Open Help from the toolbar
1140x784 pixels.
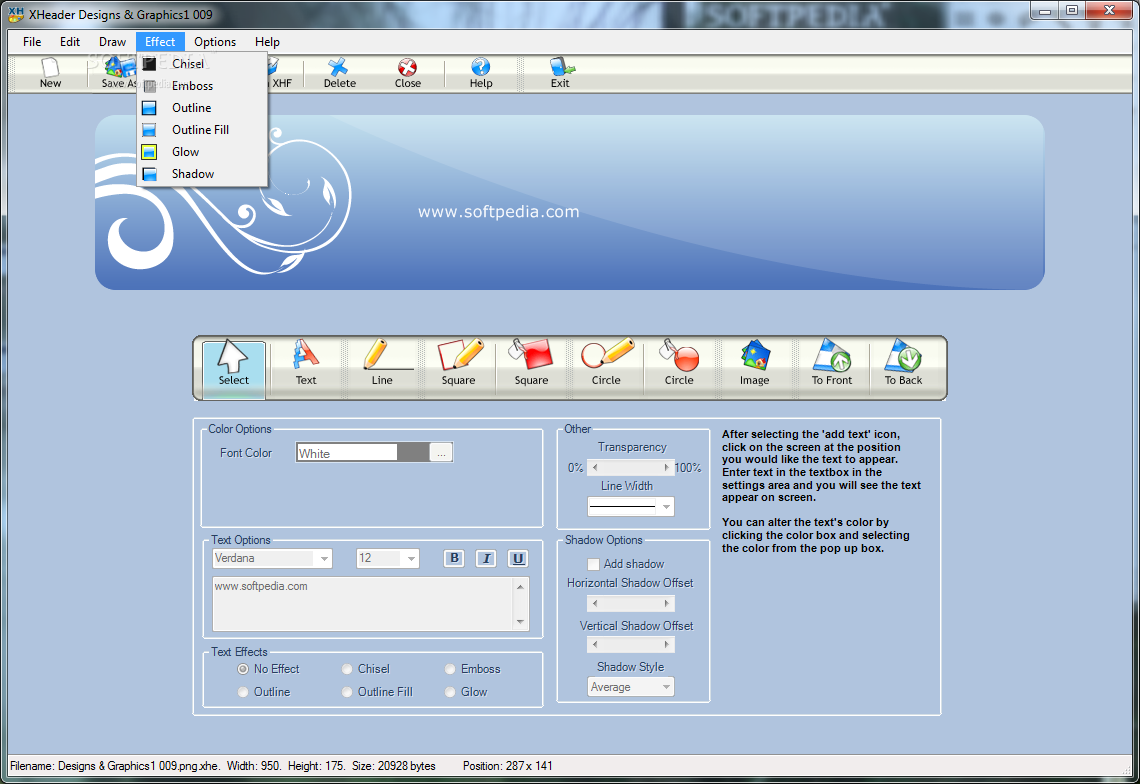click(x=481, y=72)
